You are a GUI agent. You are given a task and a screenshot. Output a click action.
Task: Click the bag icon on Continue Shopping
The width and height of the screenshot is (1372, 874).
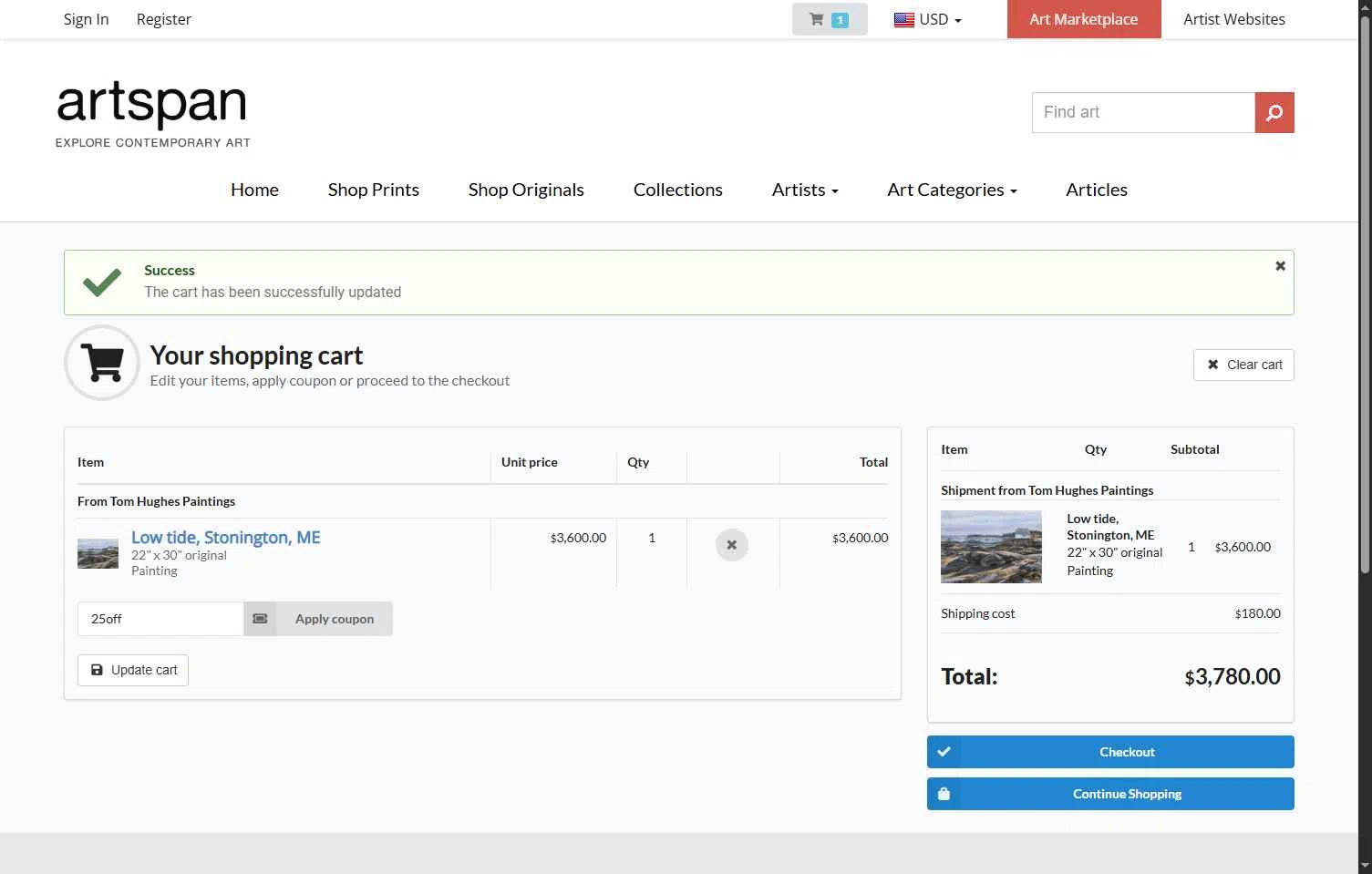944,794
